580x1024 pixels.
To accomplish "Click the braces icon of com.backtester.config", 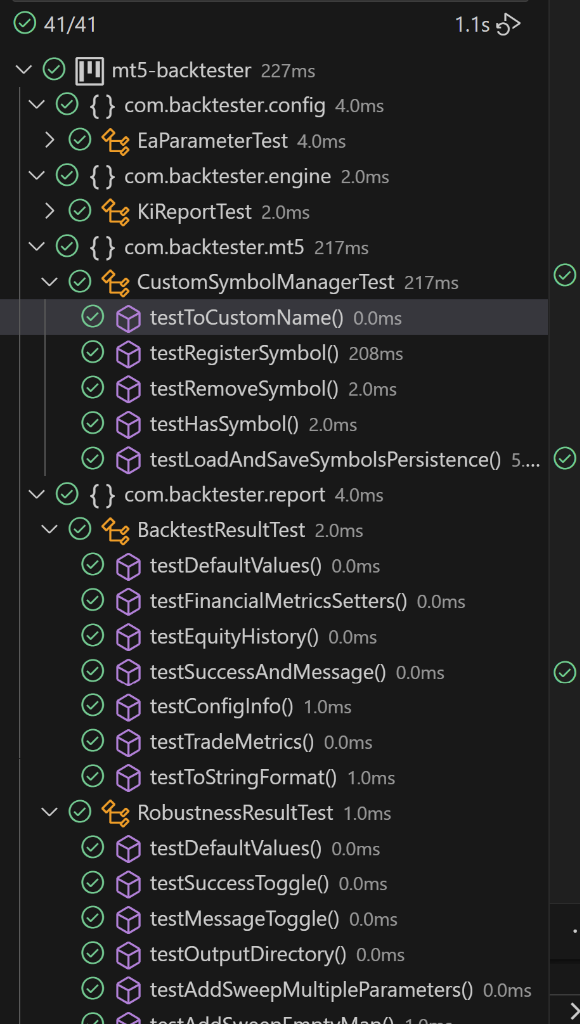I will coord(103,105).
